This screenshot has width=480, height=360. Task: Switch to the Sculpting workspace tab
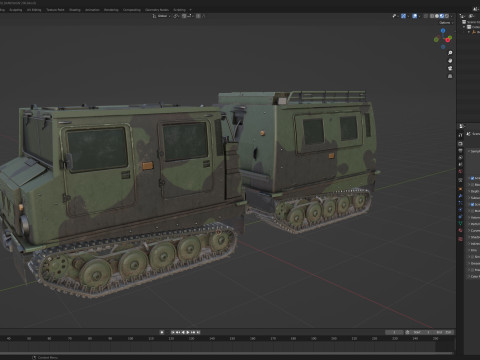coord(16,10)
